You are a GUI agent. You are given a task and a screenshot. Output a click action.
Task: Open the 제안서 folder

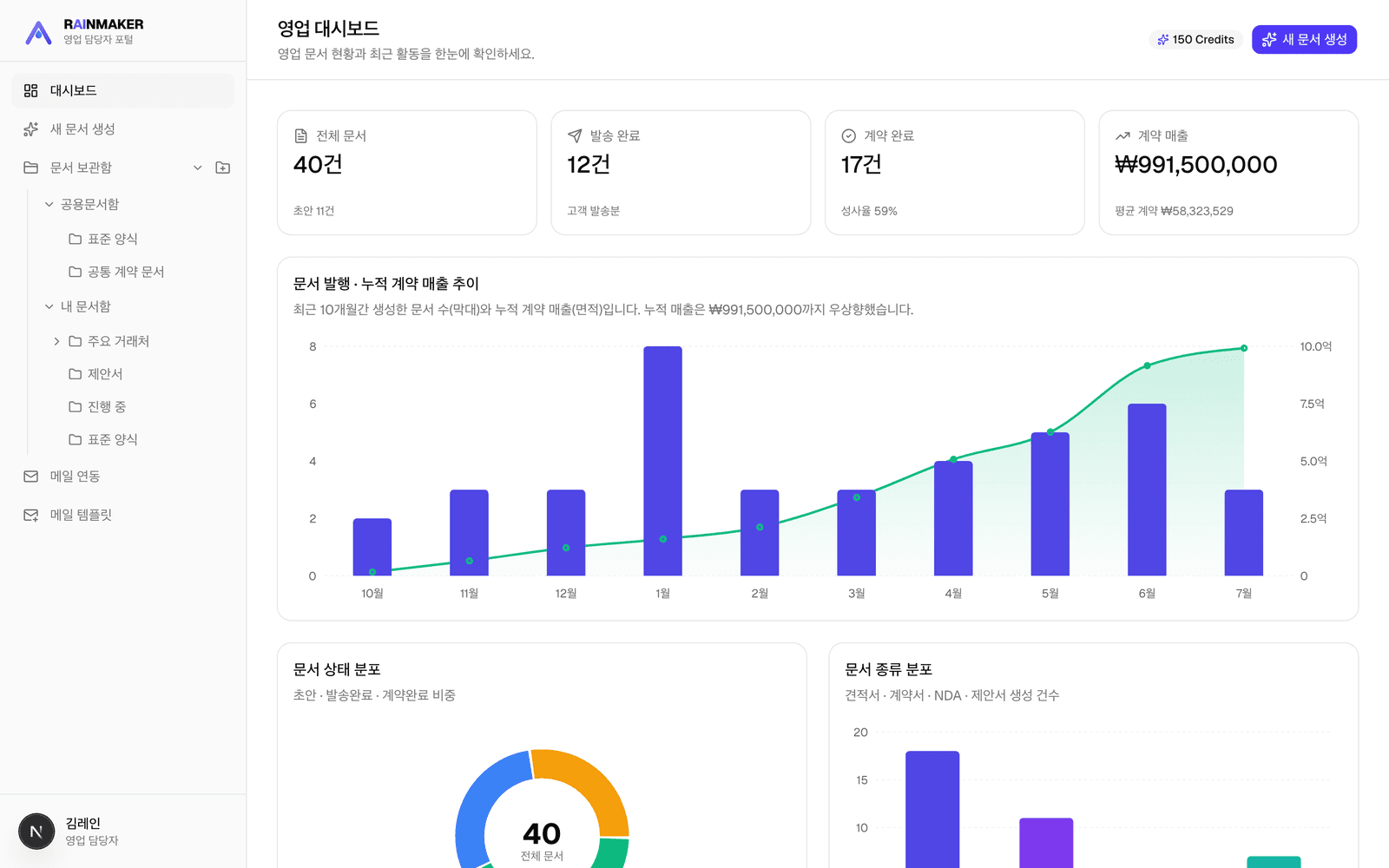(105, 374)
